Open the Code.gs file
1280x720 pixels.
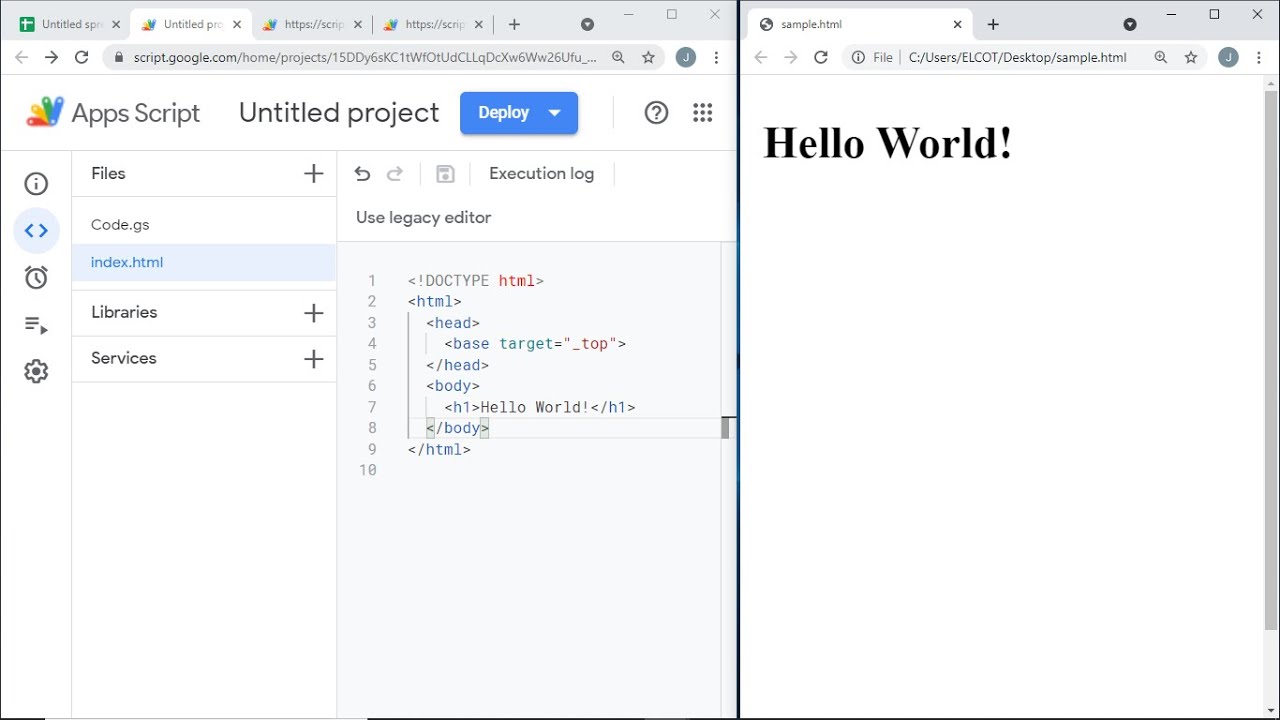point(204,225)
